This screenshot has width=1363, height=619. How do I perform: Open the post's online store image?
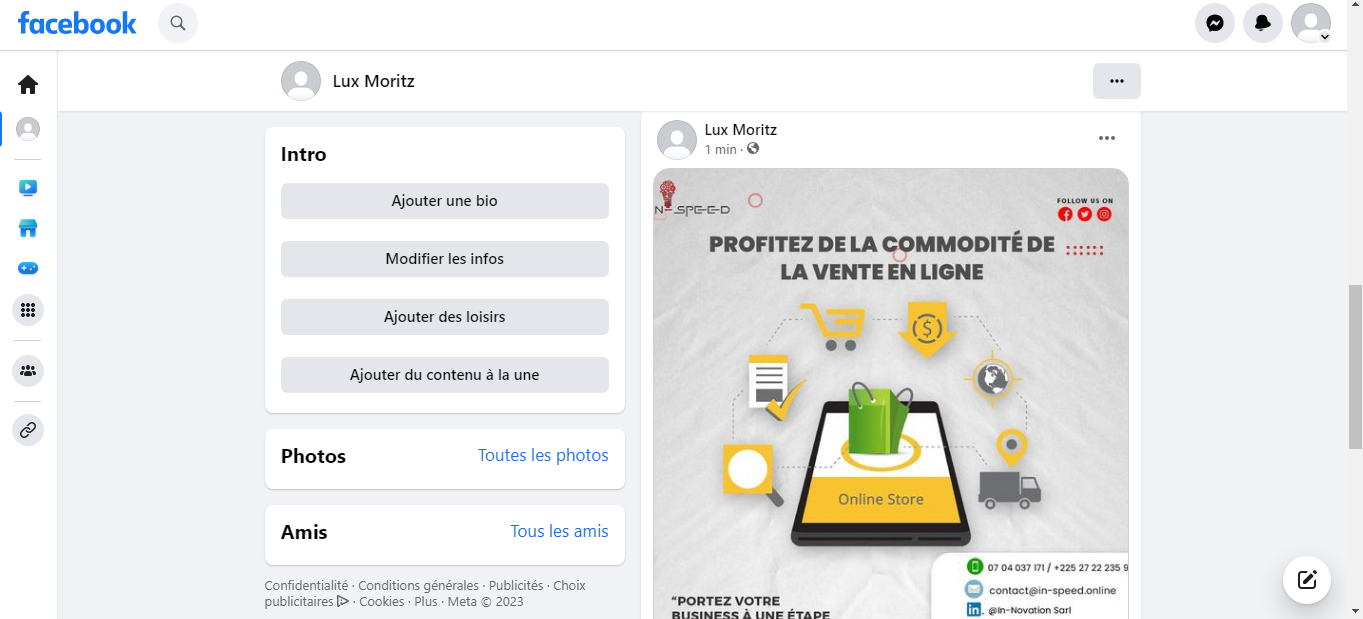(891, 393)
